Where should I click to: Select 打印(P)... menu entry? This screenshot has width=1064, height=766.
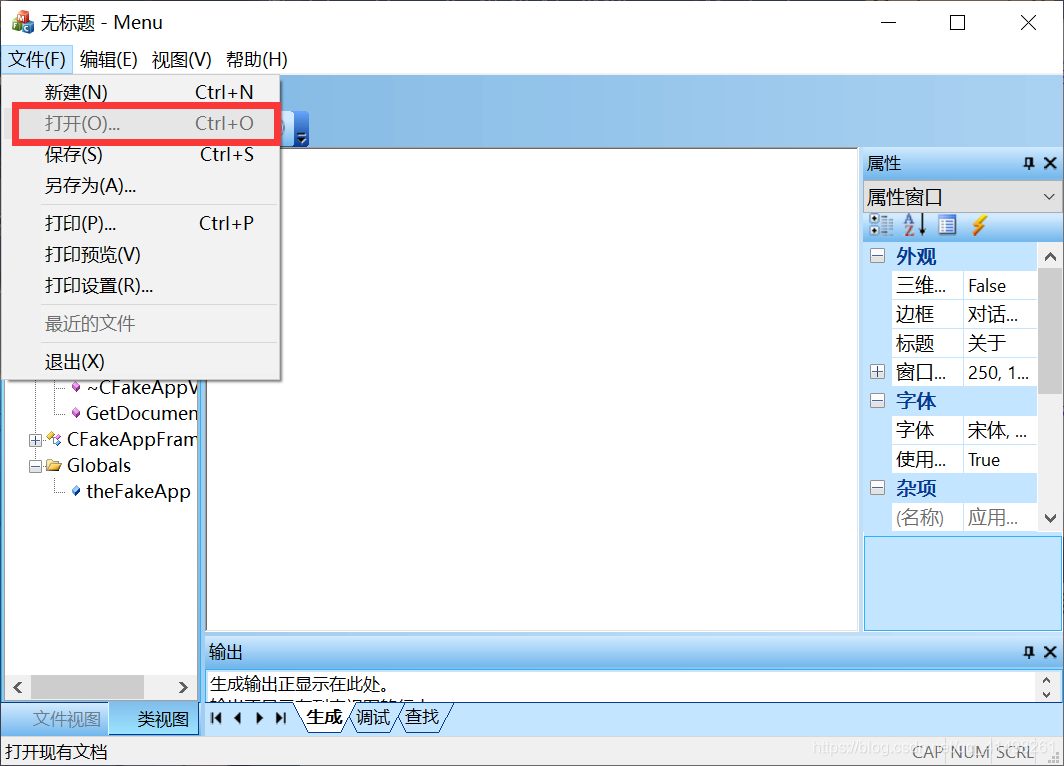141,223
